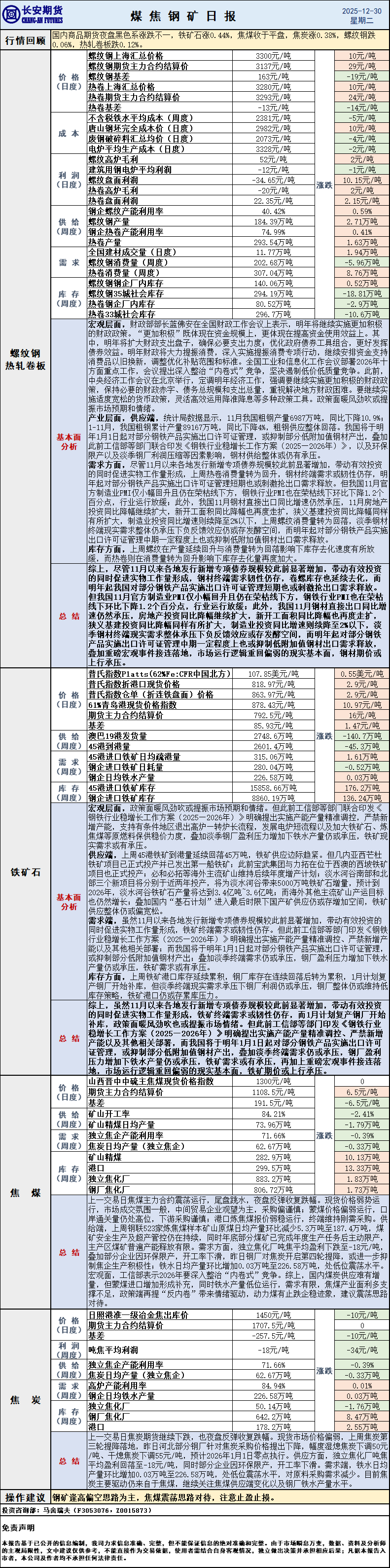Click row label 钢企螺纹产能利用率

tap(126, 211)
